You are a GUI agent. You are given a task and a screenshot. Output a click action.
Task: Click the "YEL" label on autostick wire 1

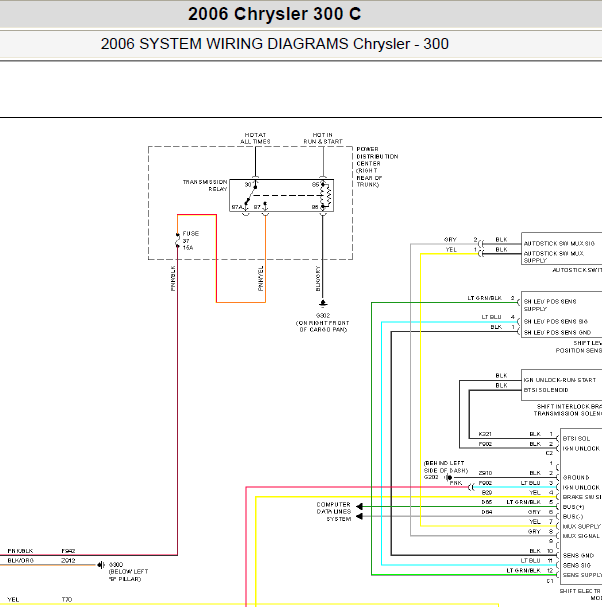[451, 250]
